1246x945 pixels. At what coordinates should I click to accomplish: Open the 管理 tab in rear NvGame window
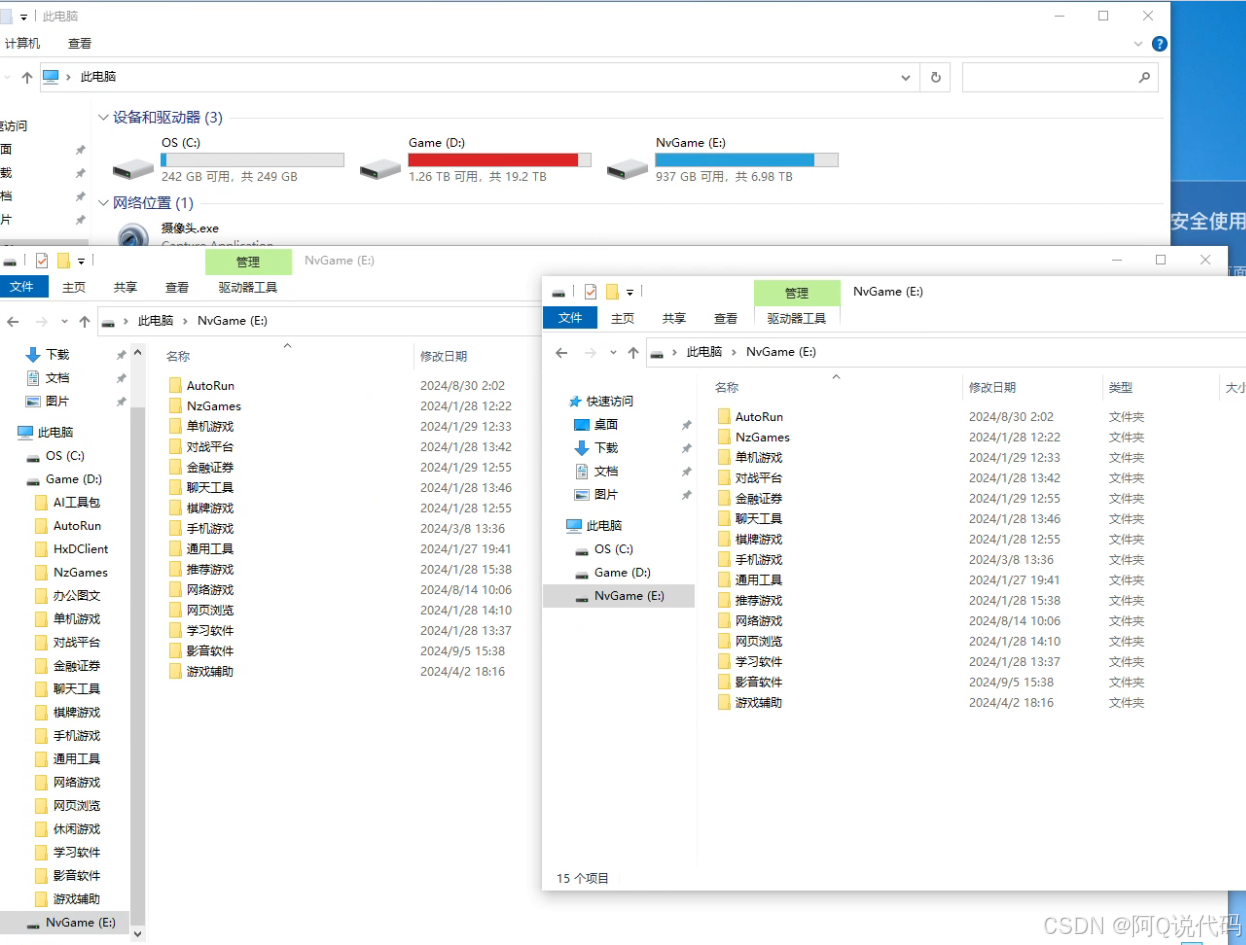(248, 262)
